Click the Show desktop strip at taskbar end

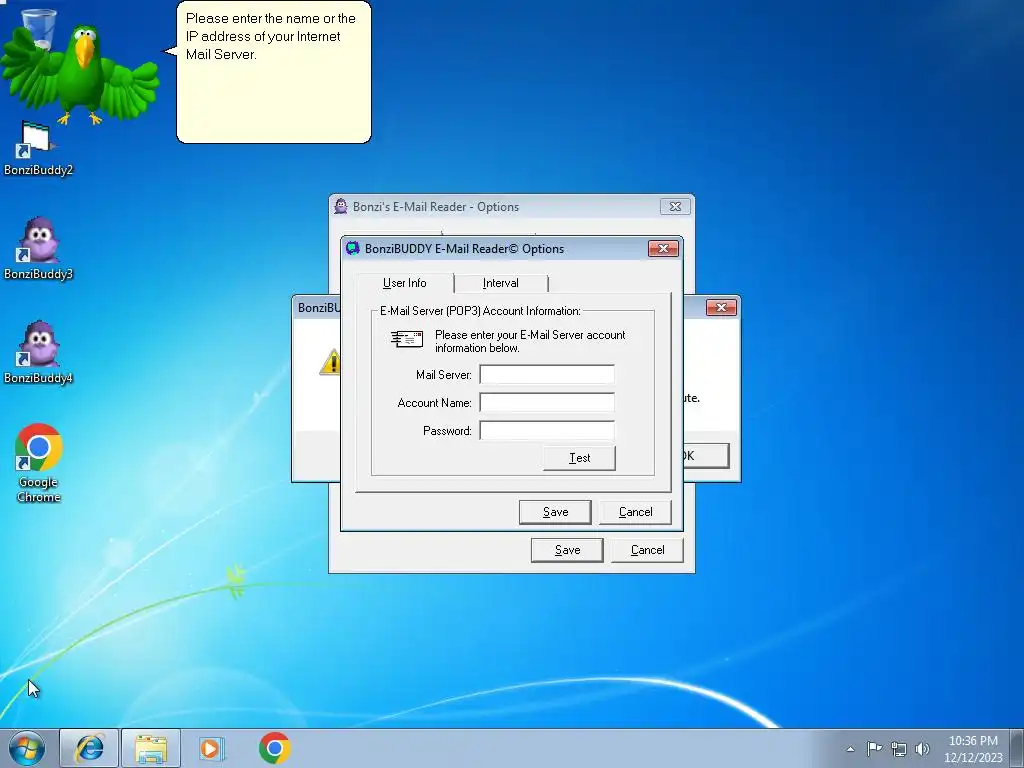click(x=1019, y=748)
